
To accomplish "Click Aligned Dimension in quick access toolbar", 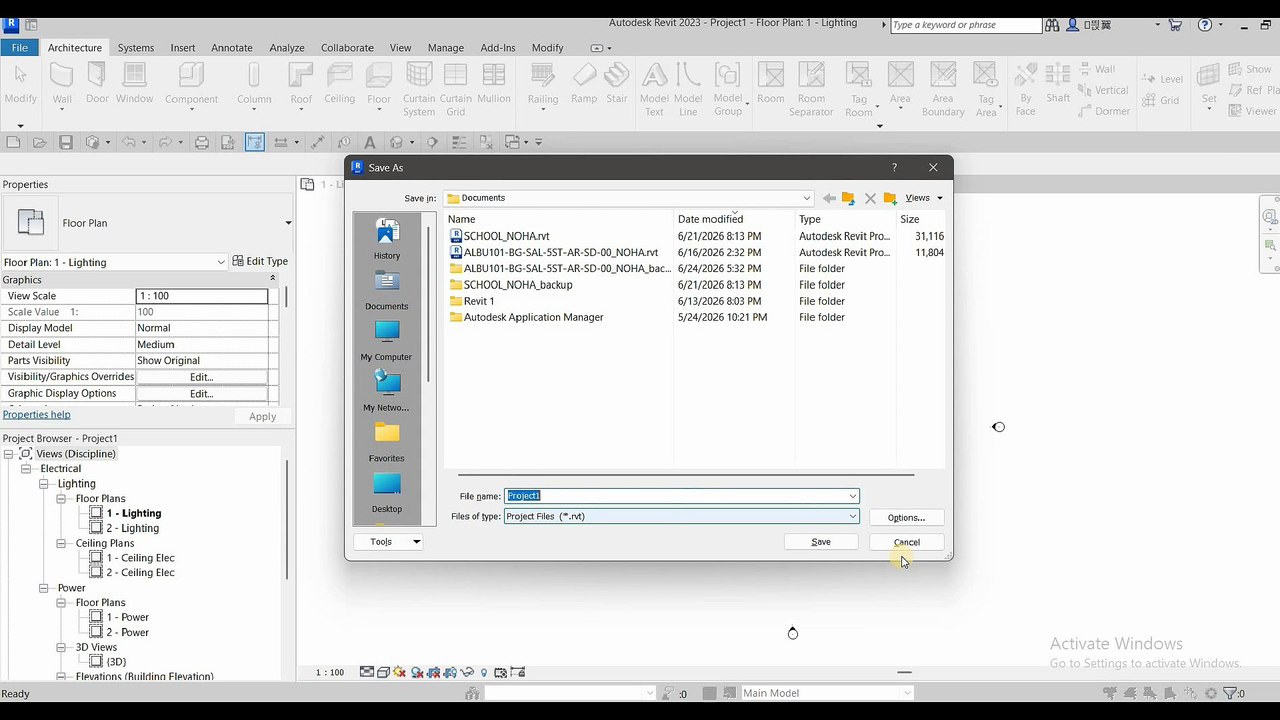I will tap(318, 143).
